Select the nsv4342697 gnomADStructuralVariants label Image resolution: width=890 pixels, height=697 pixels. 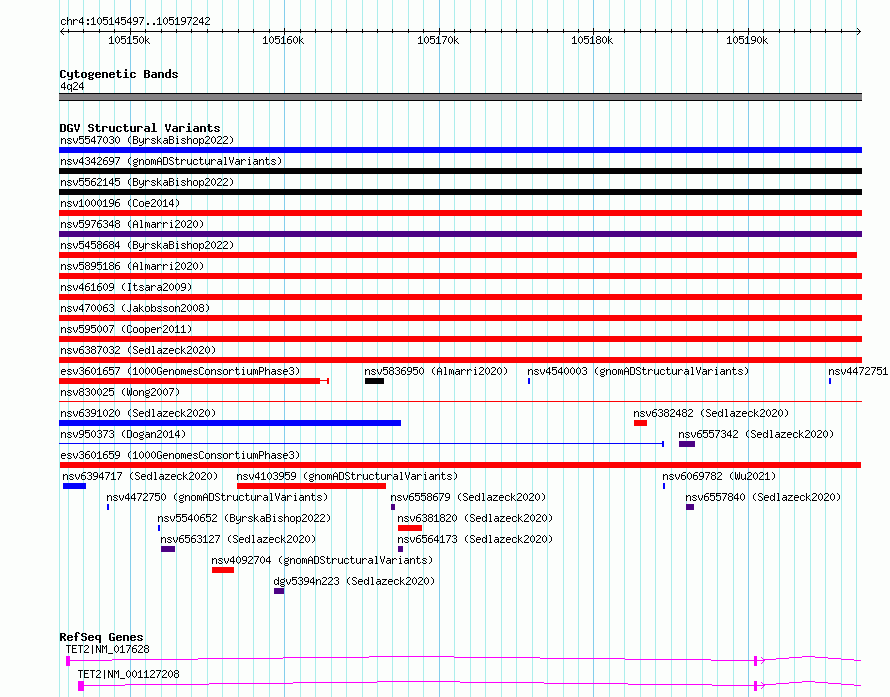(x=171, y=161)
